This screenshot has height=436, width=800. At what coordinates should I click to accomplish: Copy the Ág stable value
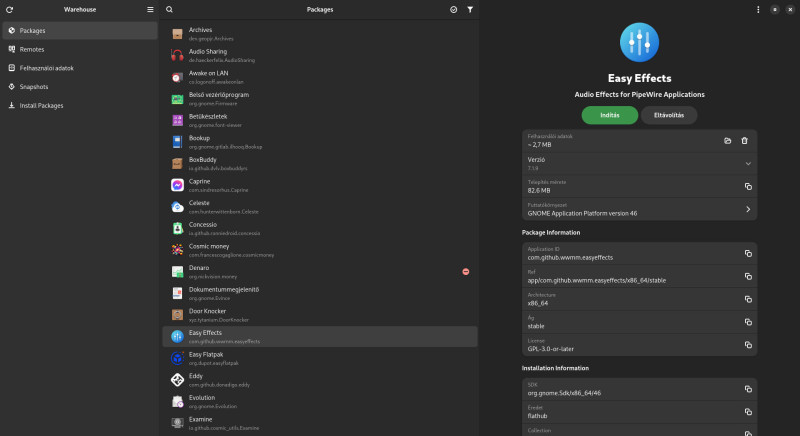pyautogui.click(x=748, y=322)
